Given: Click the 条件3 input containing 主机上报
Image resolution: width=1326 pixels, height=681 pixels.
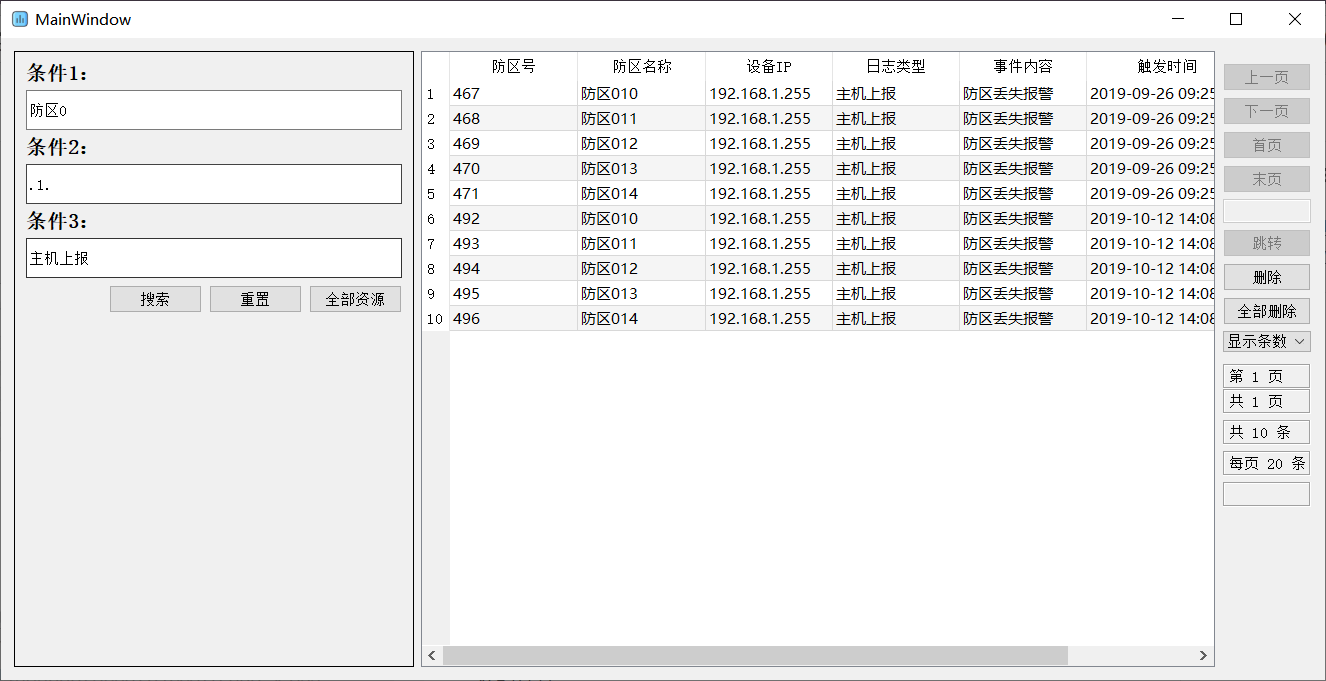Looking at the screenshot, I should 213,258.
